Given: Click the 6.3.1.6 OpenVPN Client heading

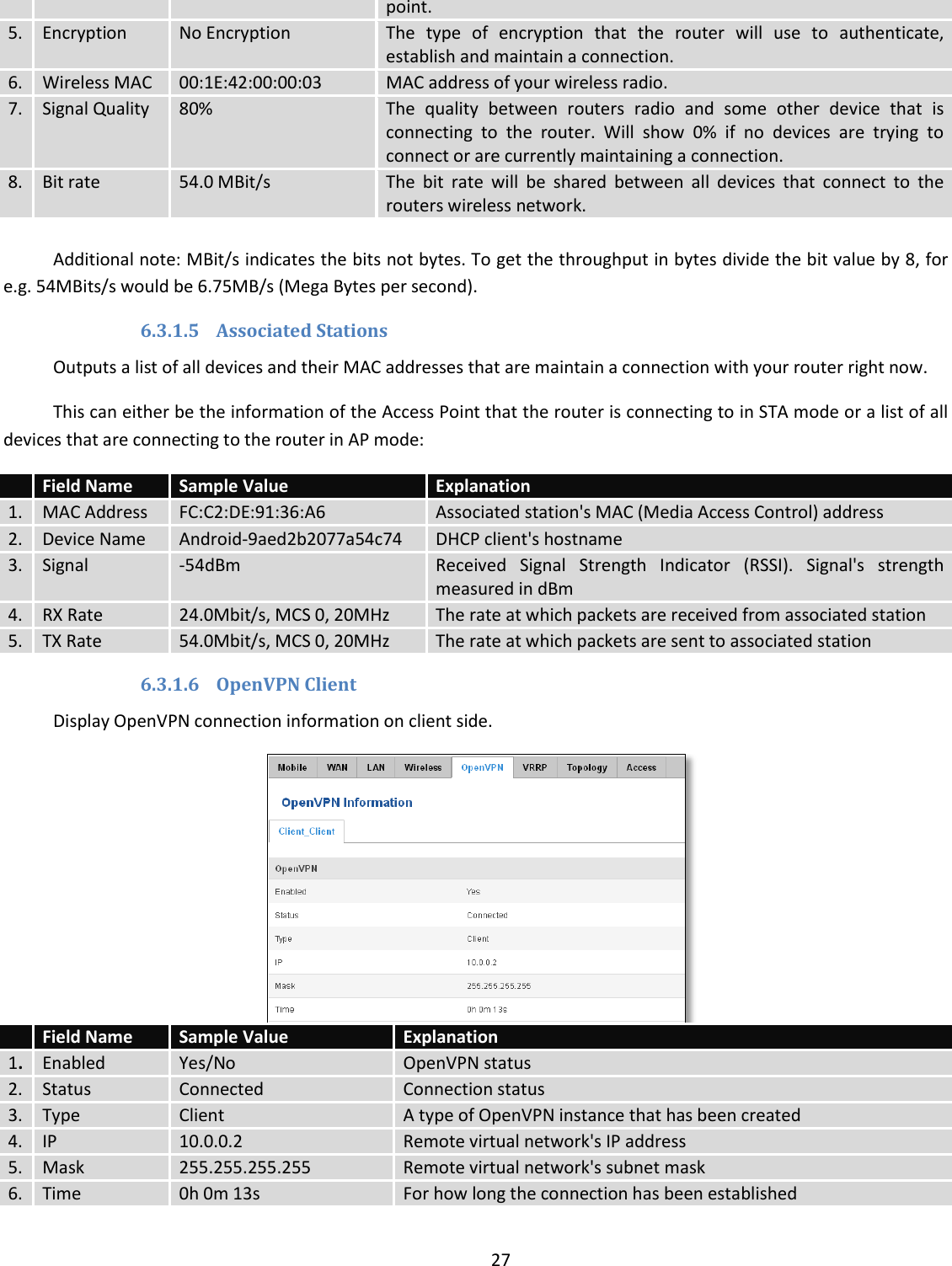Looking at the screenshot, I should click(x=249, y=684).
